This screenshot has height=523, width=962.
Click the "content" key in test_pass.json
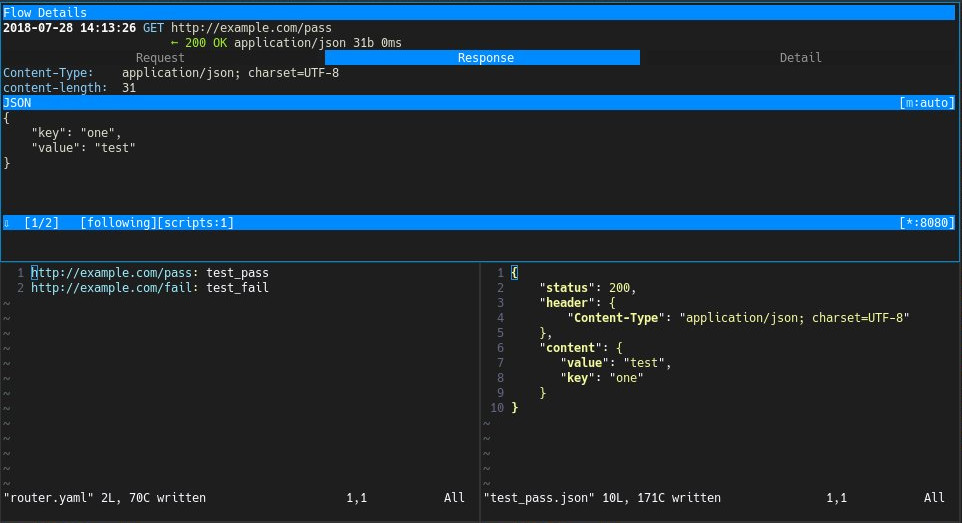(x=571, y=348)
